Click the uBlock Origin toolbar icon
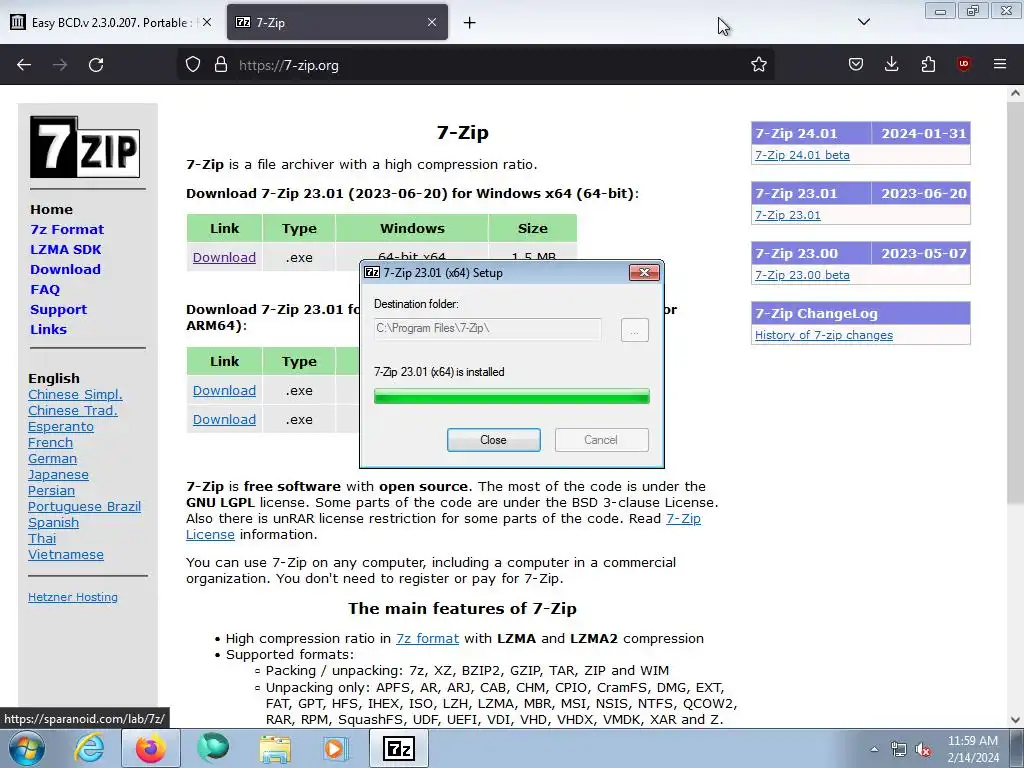1024x768 pixels. tap(963, 65)
